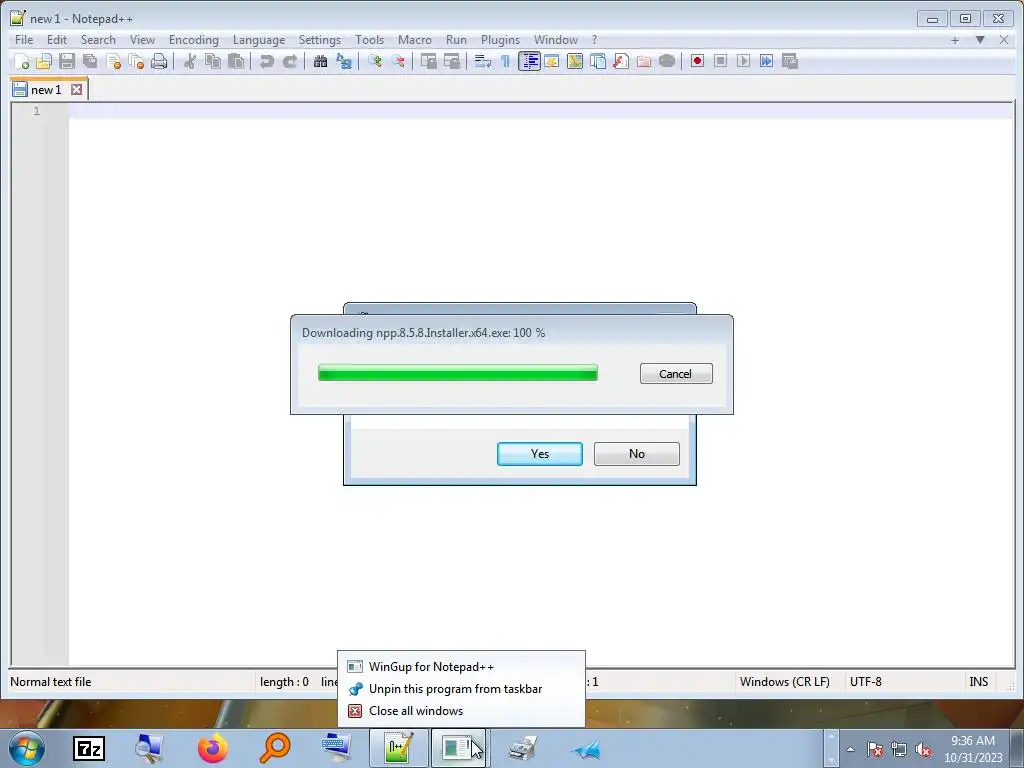Cancel the installer download

(x=676, y=374)
